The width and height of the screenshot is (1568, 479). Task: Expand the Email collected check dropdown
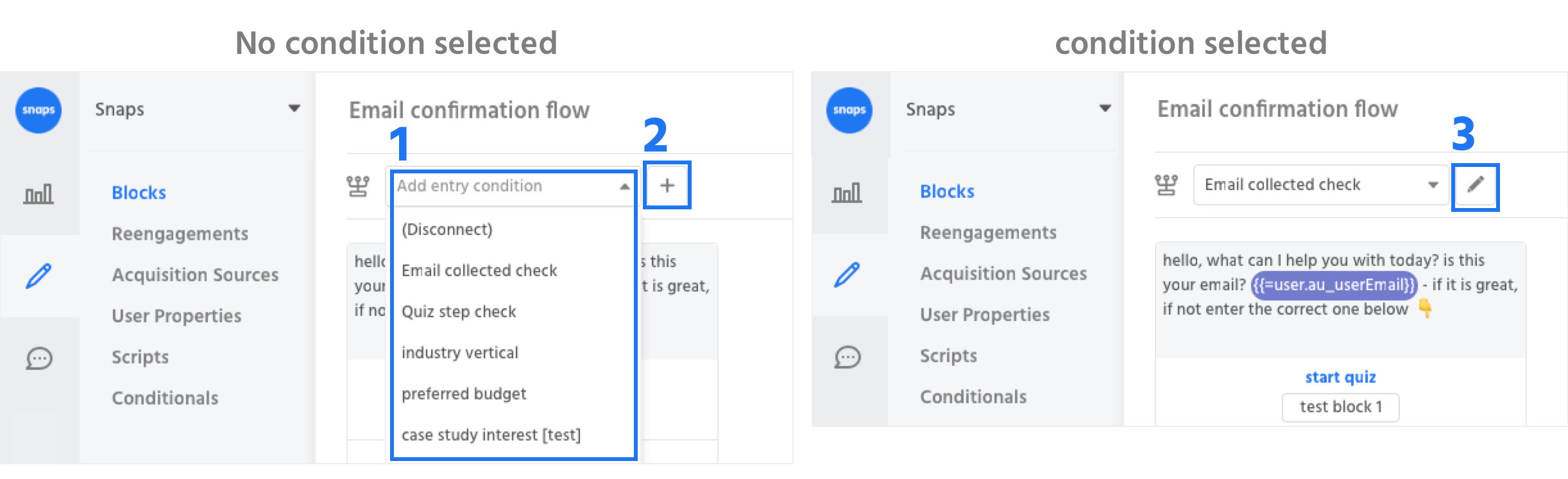[x=1320, y=185]
